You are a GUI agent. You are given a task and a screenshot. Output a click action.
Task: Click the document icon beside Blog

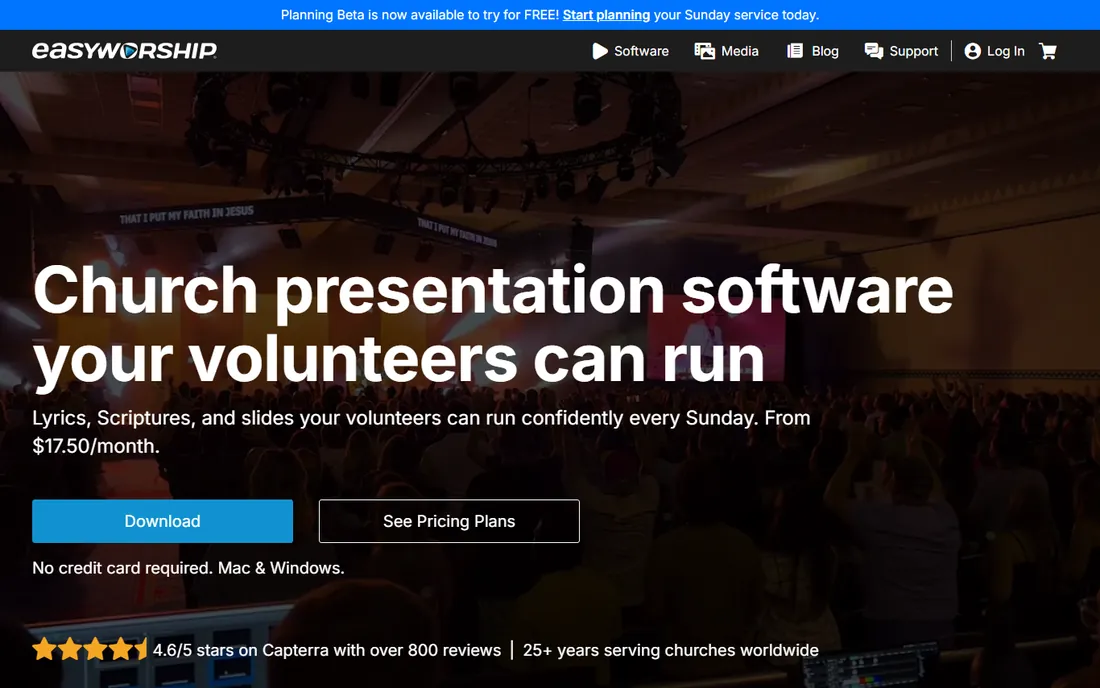(795, 51)
